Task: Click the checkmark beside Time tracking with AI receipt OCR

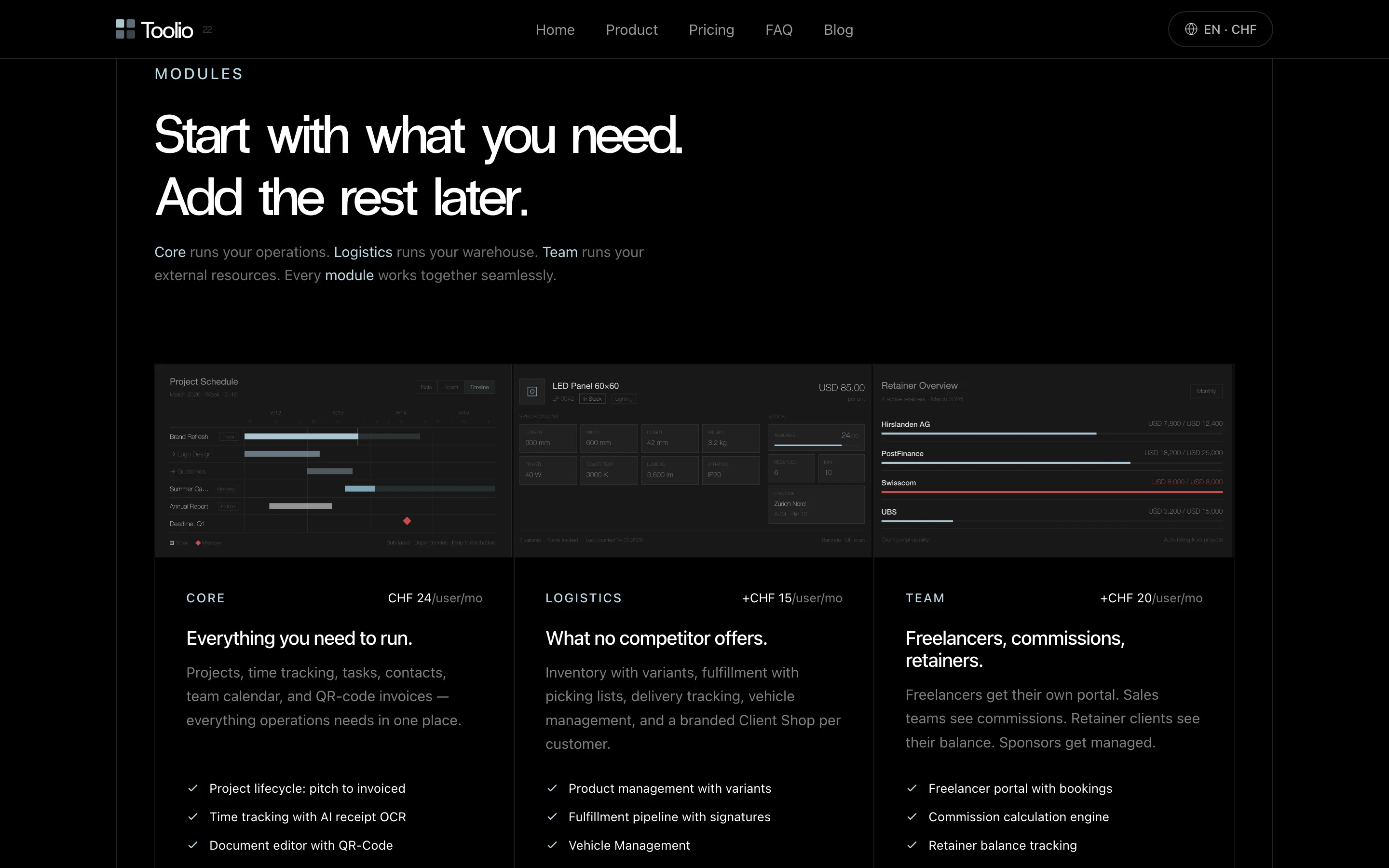Action: pos(194,816)
